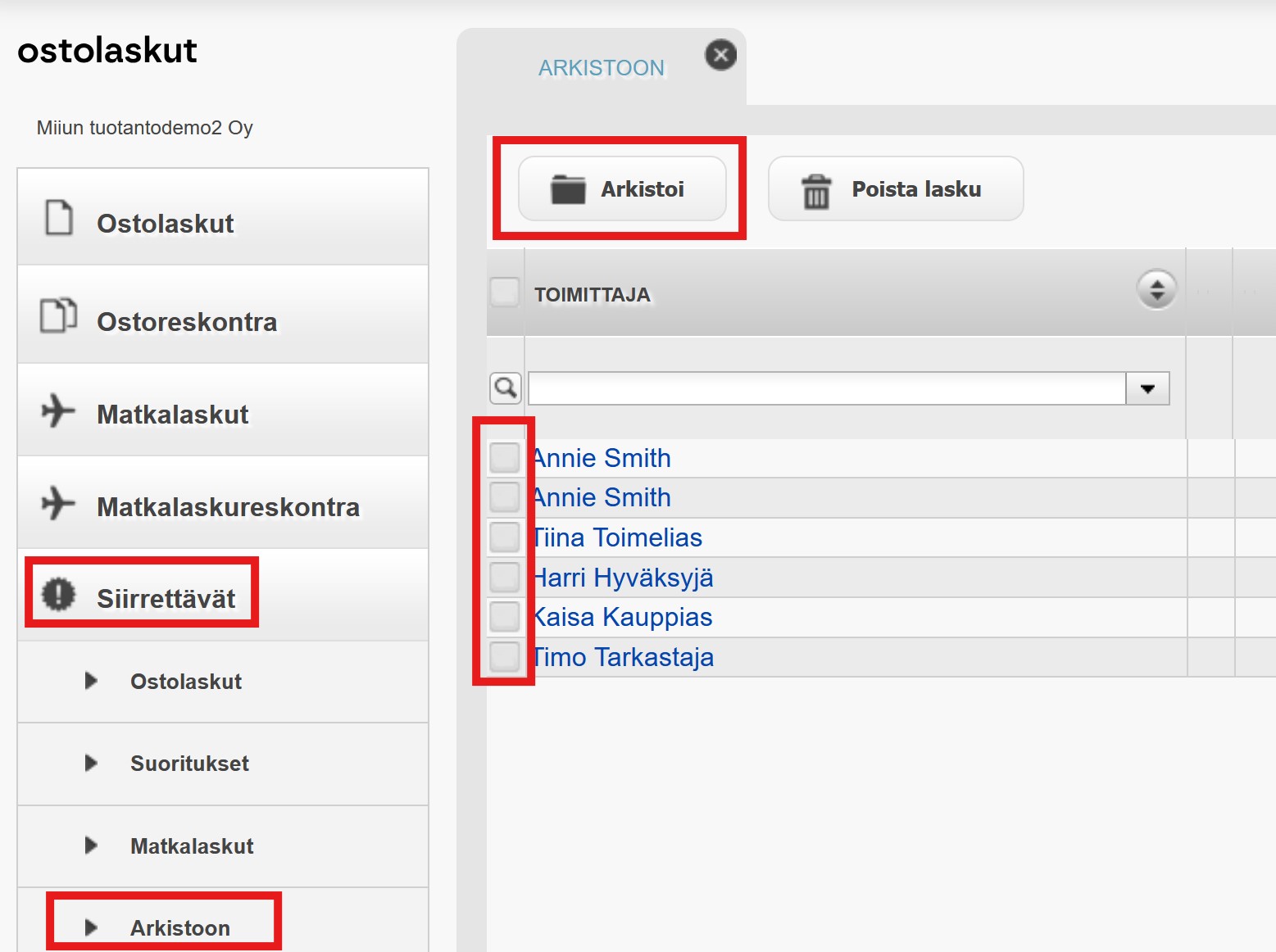Viewport: 1276px width, 952px height.
Task: Switch to the ARKISTOON tab
Action: click(602, 67)
